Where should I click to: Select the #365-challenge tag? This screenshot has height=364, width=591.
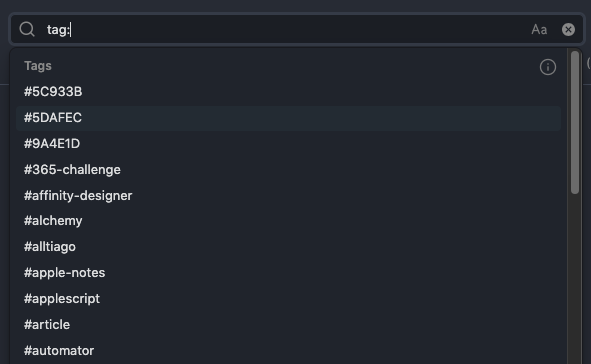tap(288, 170)
